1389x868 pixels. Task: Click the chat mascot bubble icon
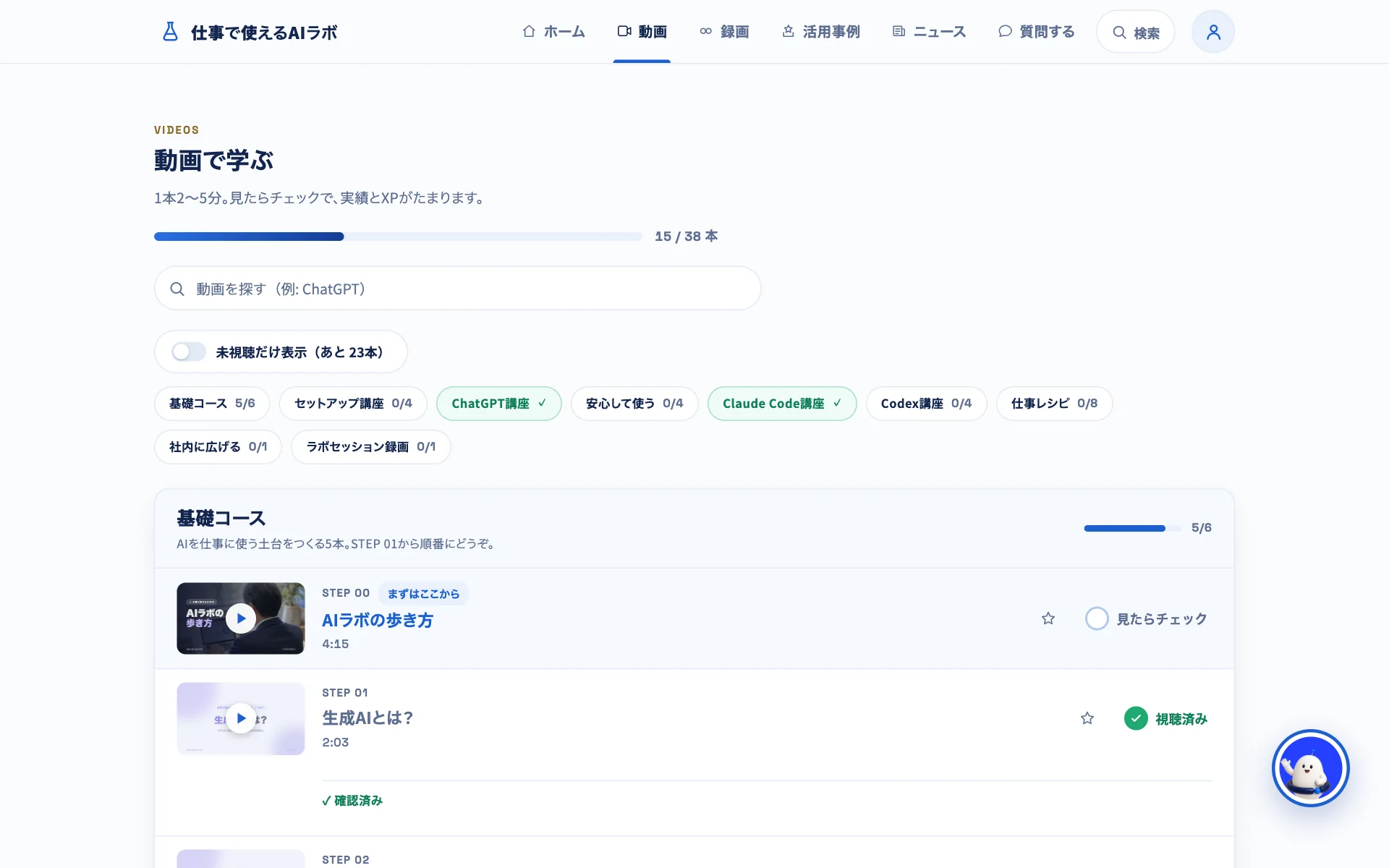point(1310,768)
